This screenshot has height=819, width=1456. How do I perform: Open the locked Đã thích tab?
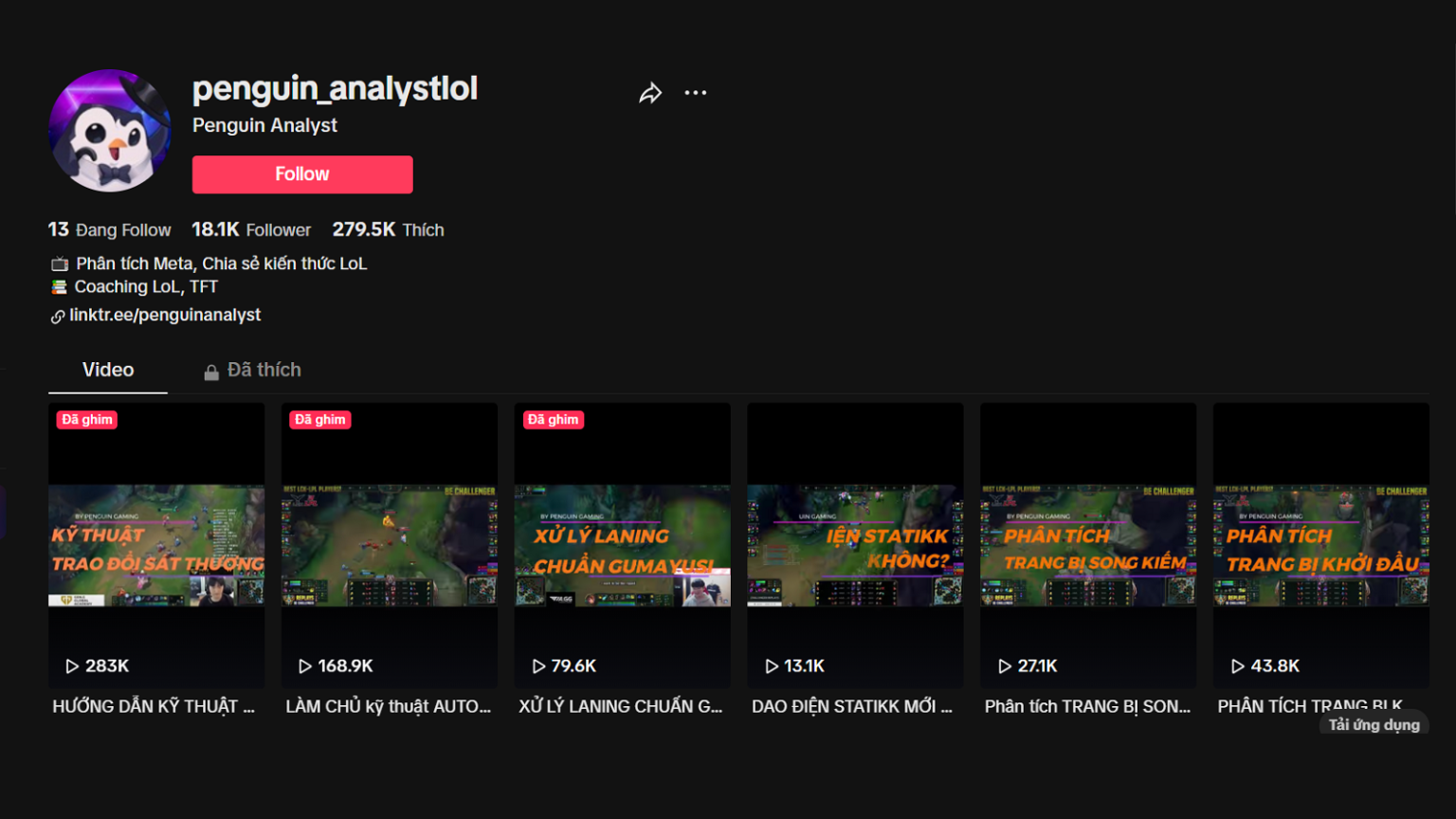(x=264, y=370)
